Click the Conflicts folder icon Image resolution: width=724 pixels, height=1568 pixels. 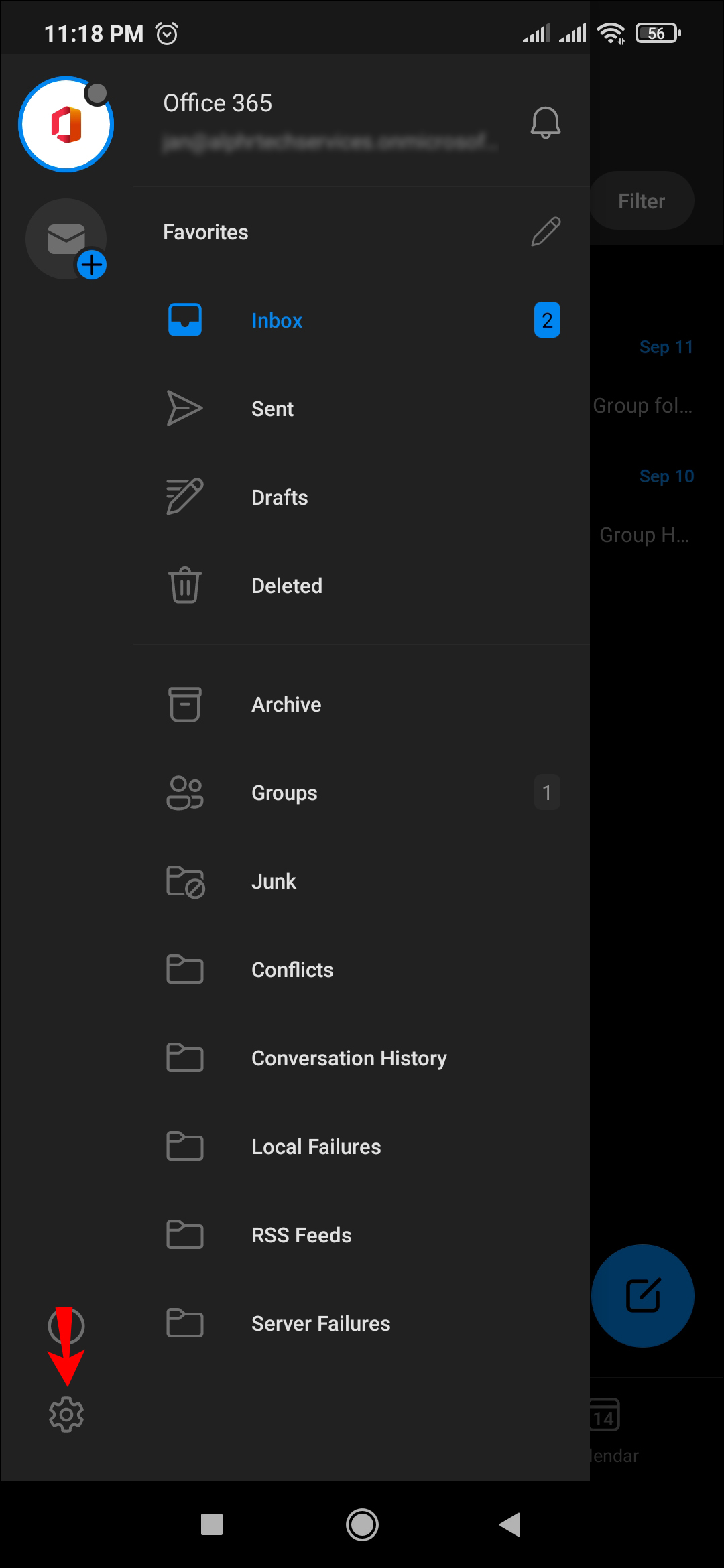pyautogui.click(x=184, y=969)
